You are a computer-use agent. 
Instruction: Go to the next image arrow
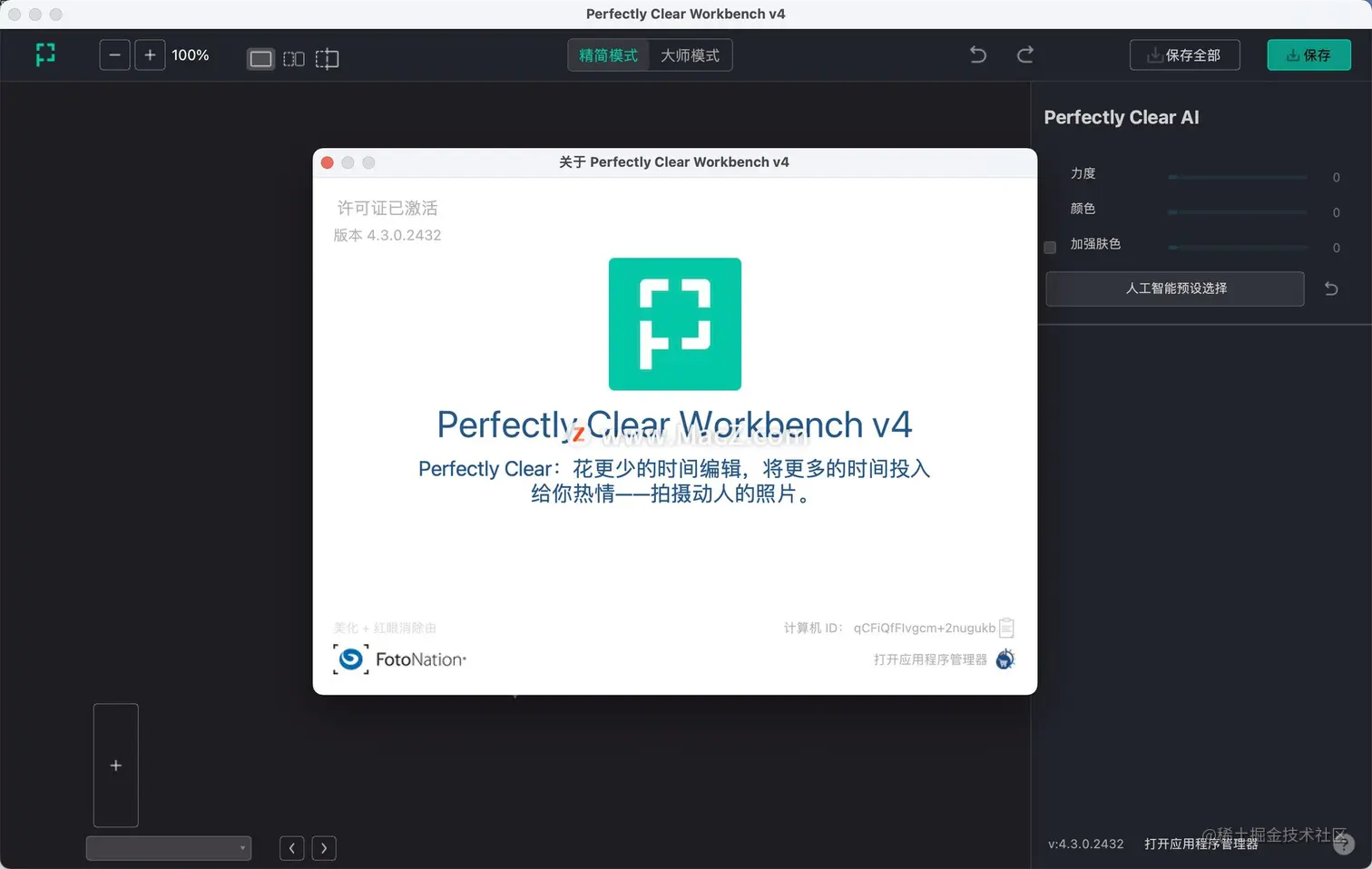point(324,848)
